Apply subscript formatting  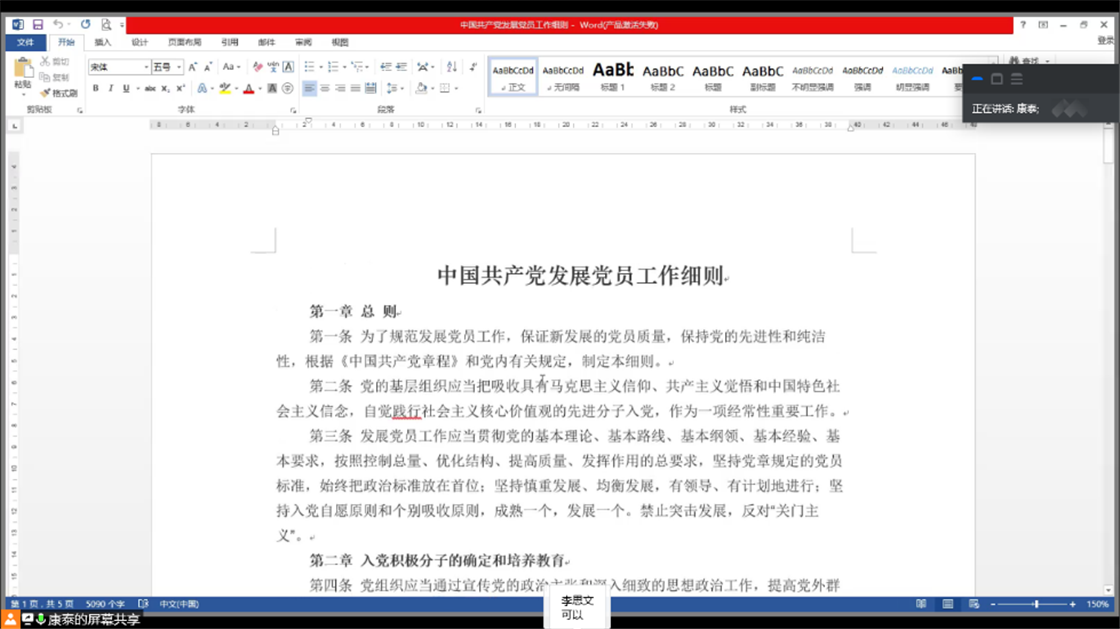click(165, 89)
